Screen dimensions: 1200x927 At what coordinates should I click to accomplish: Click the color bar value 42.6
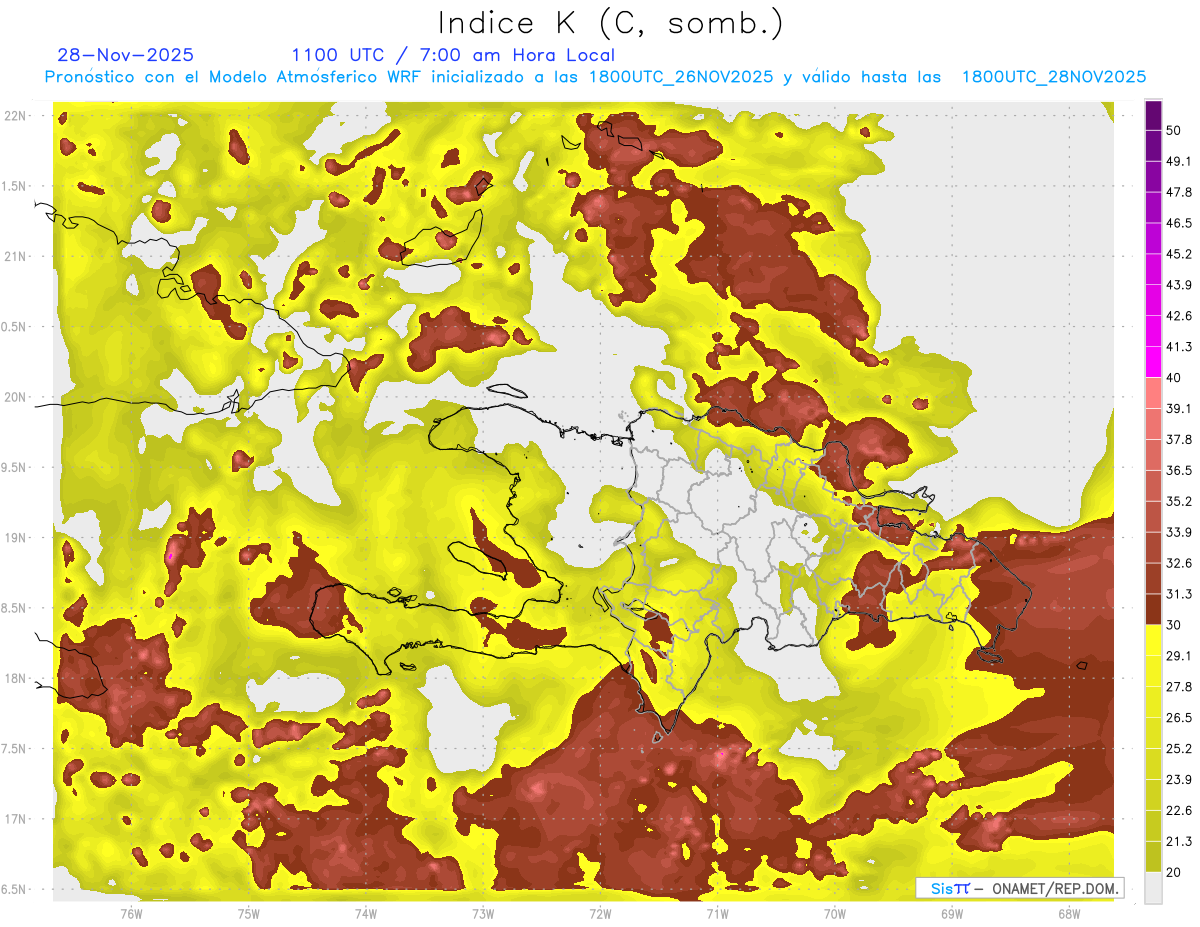[1179, 317]
